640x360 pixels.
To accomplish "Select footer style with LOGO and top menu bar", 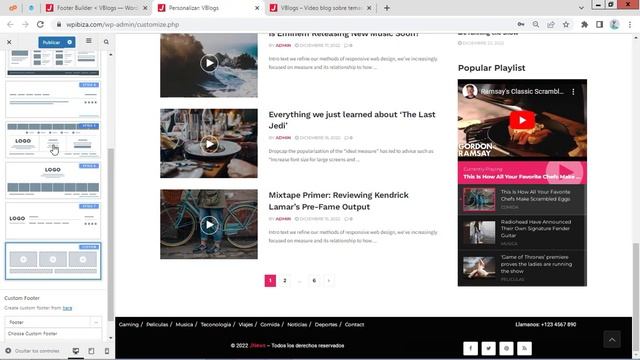I will pyautogui.click(x=53, y=140).
